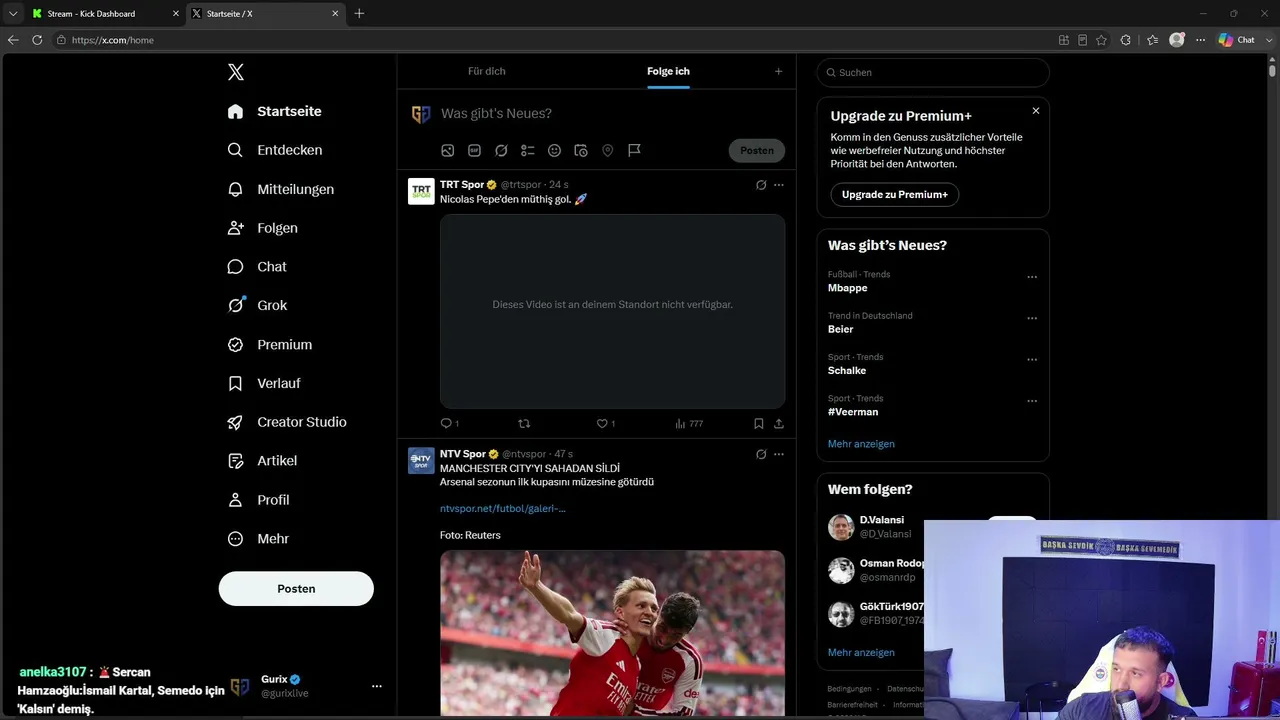The image size is (1280, 720).
Task: Go back in the browser
Action: 13,40
